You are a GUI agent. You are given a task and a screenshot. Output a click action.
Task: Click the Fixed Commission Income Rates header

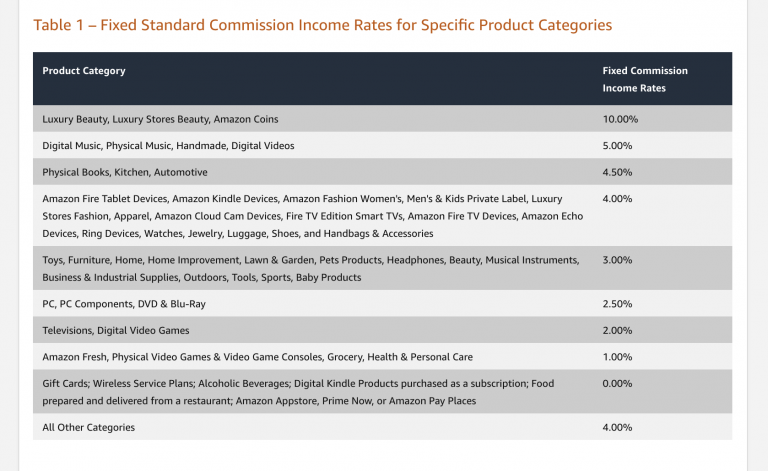pos(645,79)
